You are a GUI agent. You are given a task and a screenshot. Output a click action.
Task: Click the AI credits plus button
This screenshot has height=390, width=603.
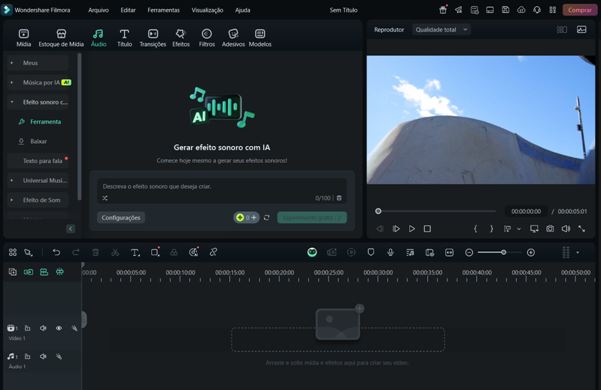pos(254,218)
